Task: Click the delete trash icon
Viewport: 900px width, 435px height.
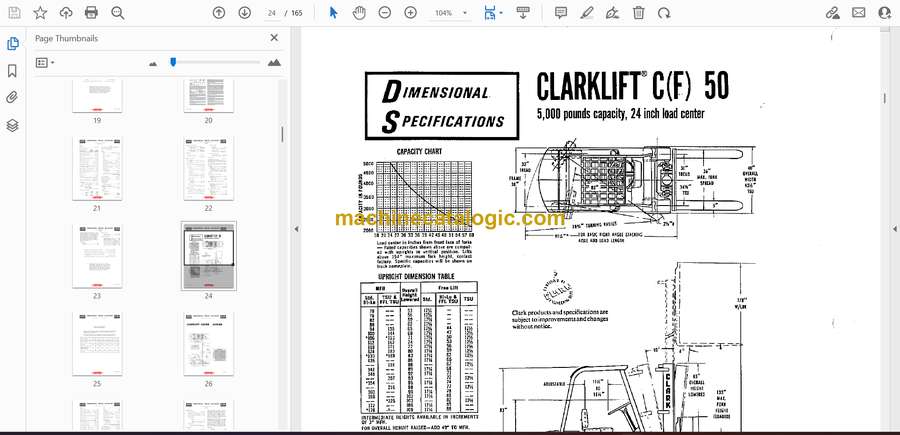Action: [x=639, y=13]
